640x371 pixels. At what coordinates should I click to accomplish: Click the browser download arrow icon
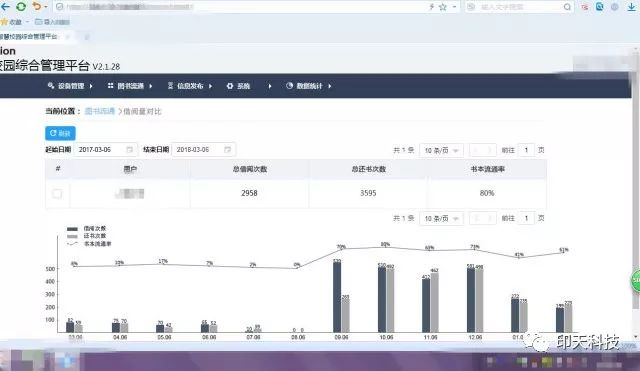coord(632,7)
